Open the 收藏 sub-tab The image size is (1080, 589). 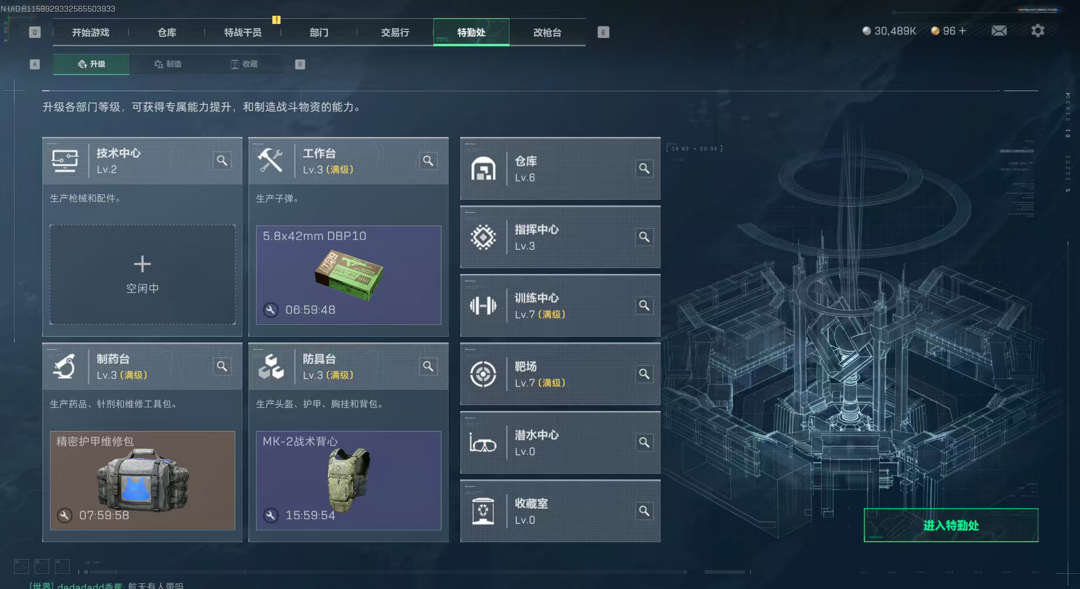244,64
